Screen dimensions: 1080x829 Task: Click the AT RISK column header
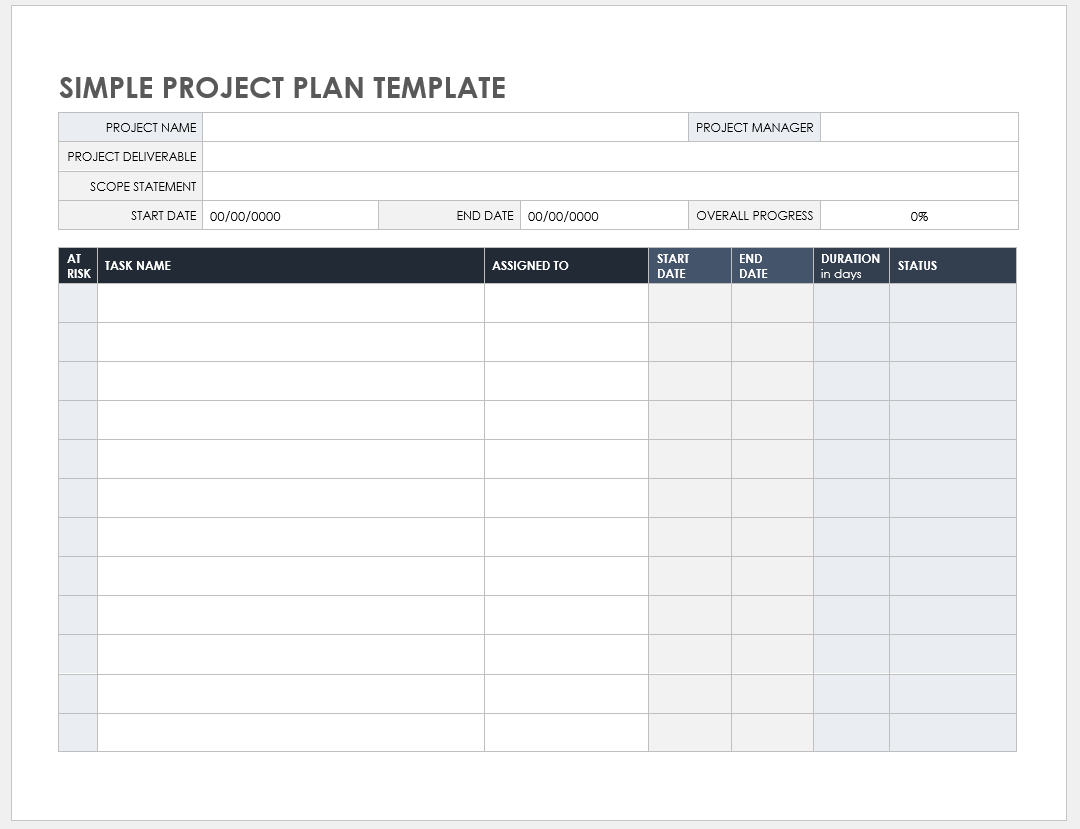pyautogui.click(x=78, y=266)
